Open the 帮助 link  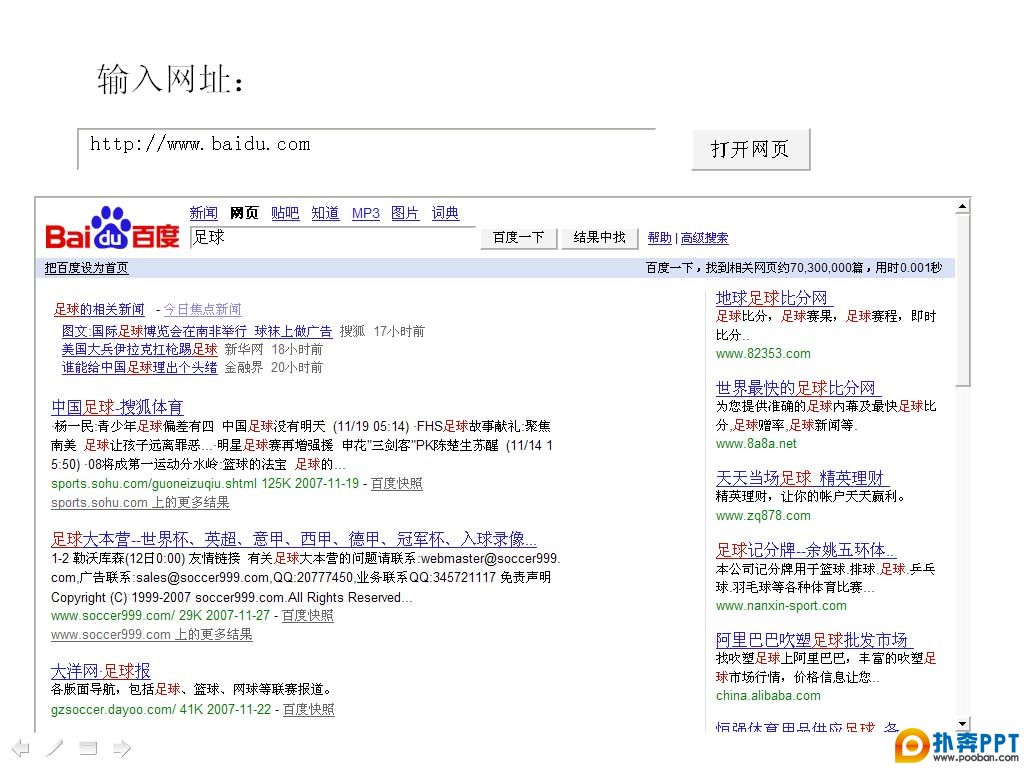point(660,238)
